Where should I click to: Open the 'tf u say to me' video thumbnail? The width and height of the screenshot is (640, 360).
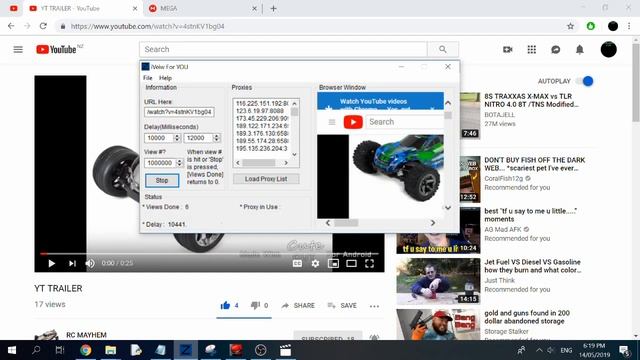coord(438,231)
